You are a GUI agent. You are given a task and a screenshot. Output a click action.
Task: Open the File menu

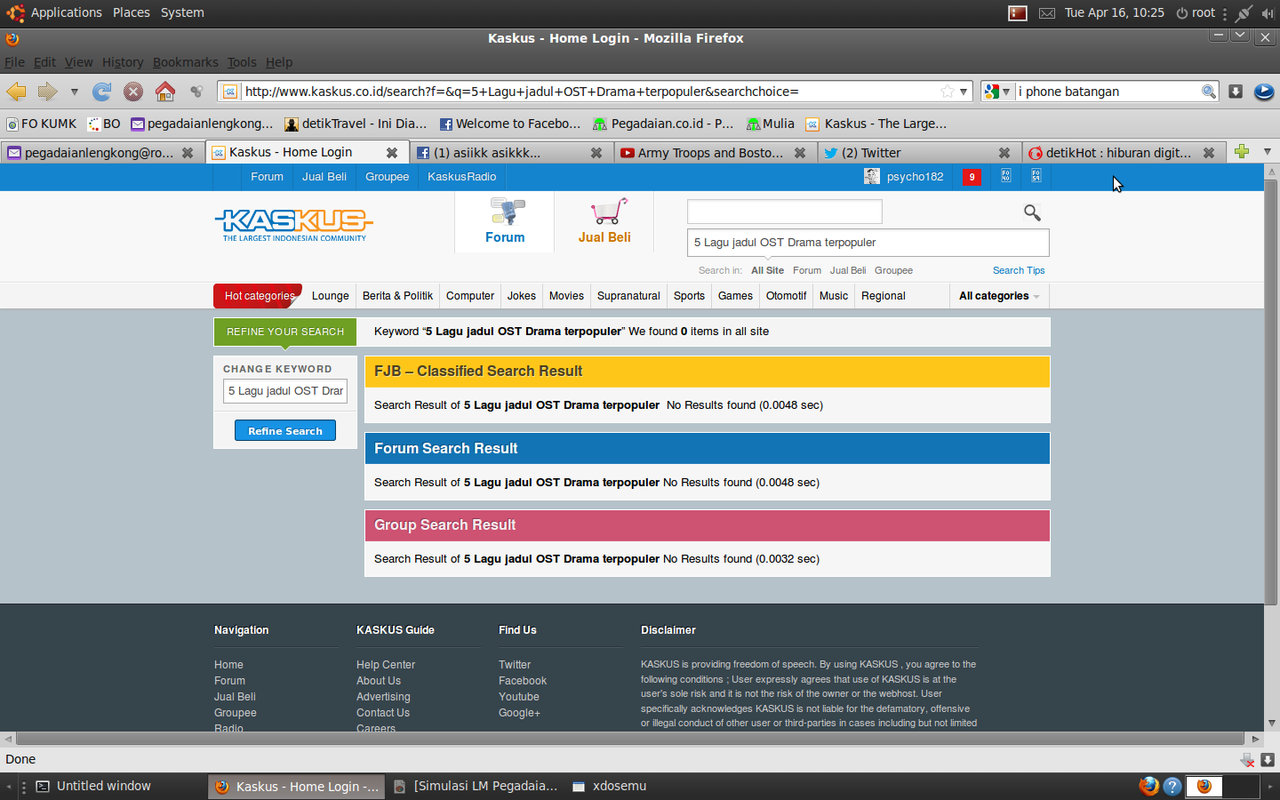14,62
